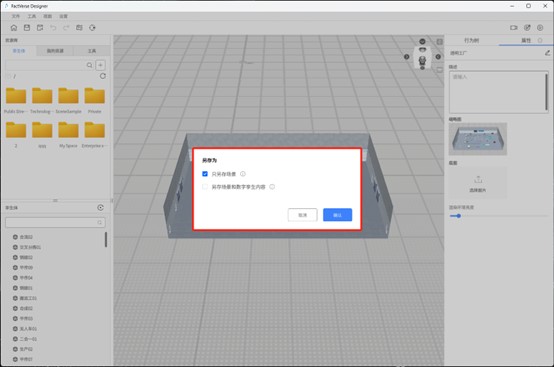Click the redo arrow in the toolbar
554x367 pixels.
(x=66, y=28)
